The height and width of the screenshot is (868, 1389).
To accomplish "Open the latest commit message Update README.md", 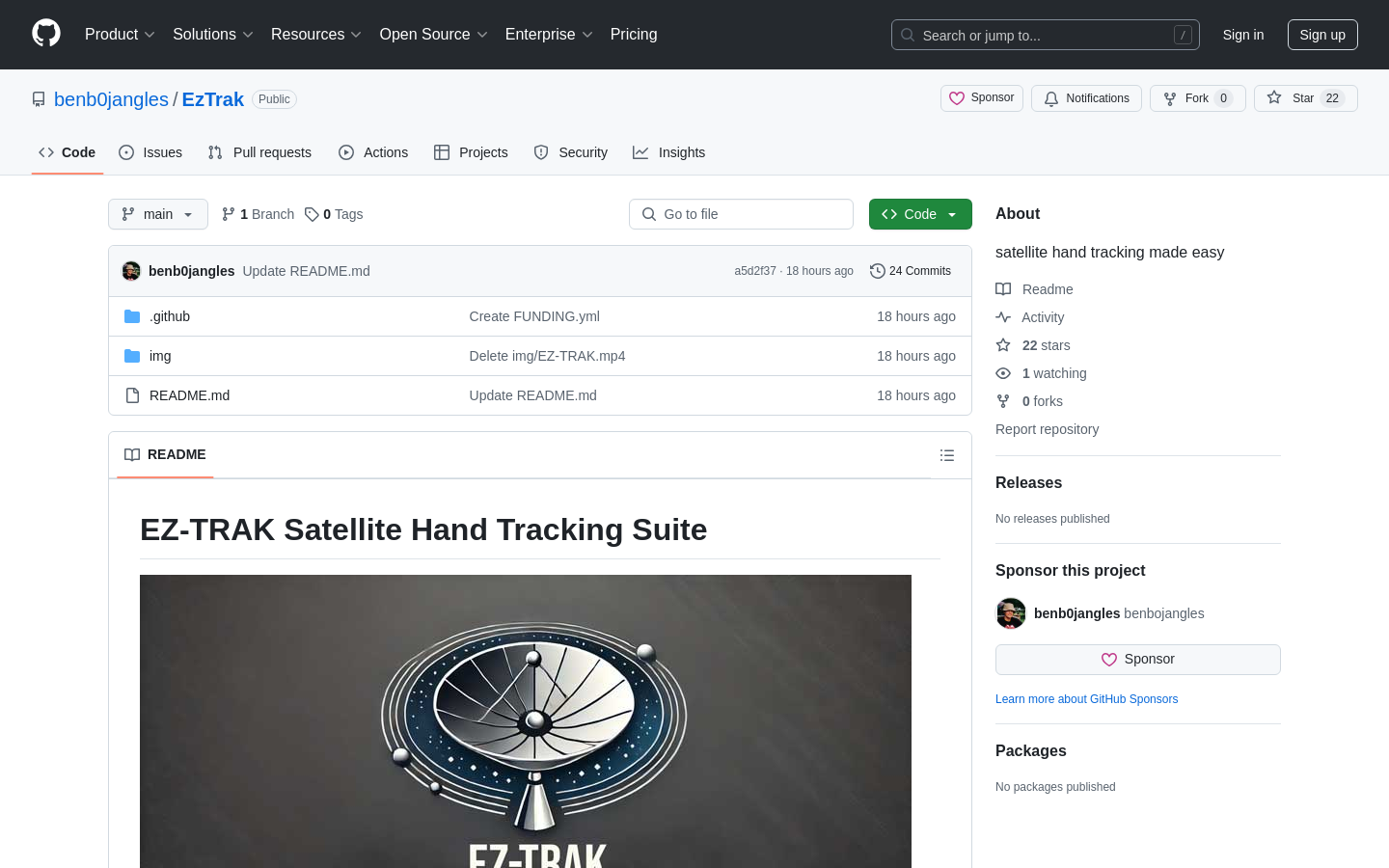I will [306, 271].
